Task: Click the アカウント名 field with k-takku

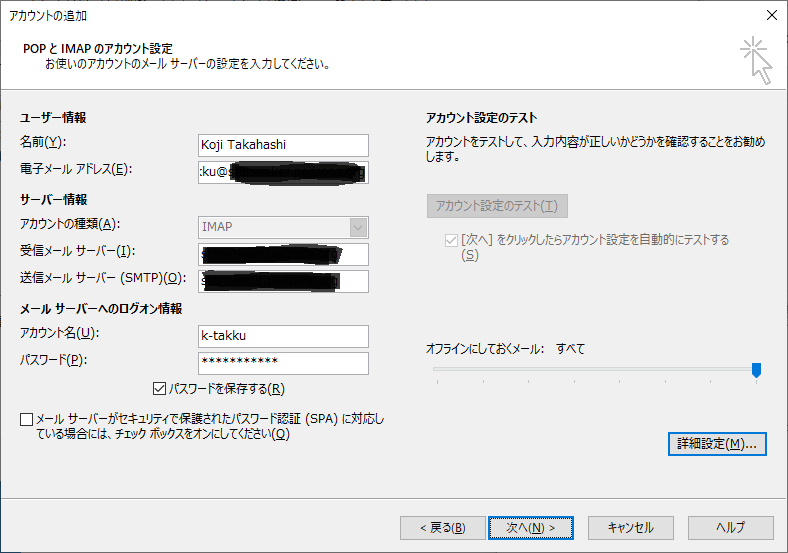Action: 283,336
